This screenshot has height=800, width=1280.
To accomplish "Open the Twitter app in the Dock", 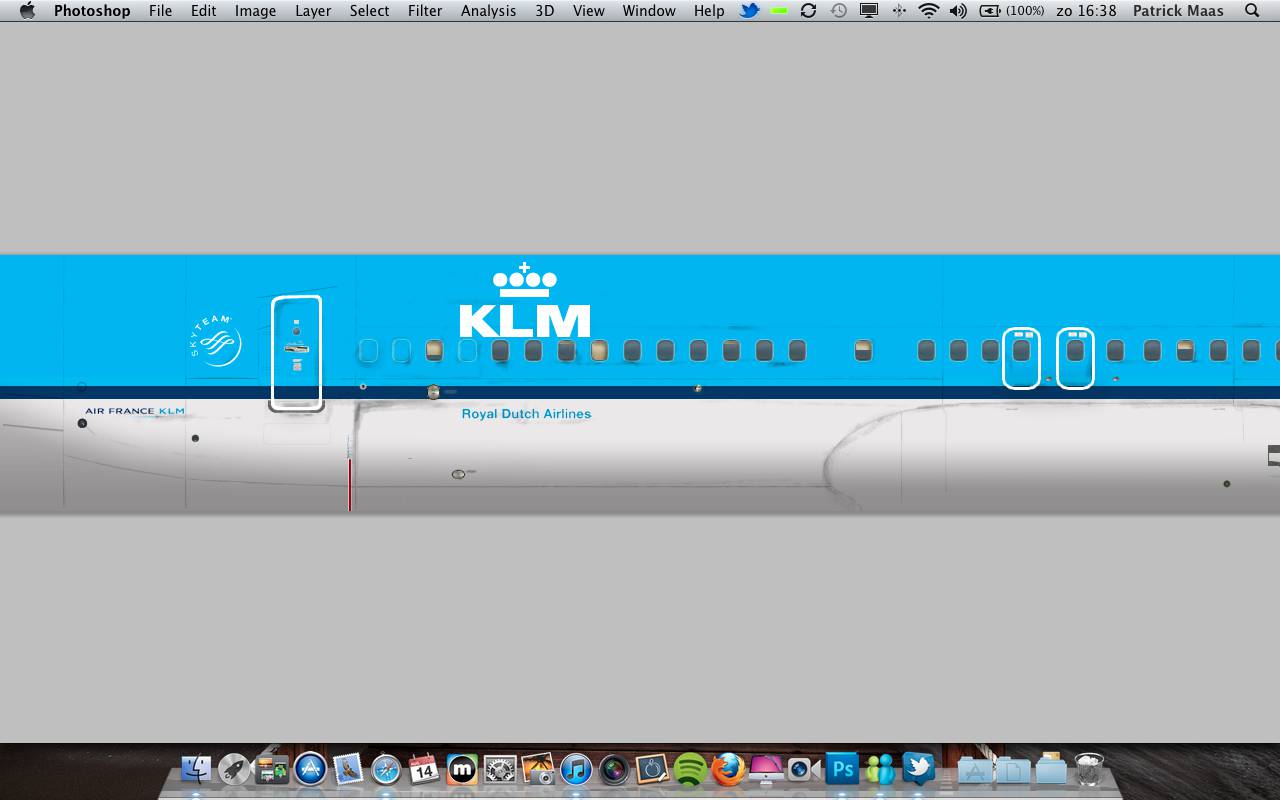I will [x=918, y=769].
